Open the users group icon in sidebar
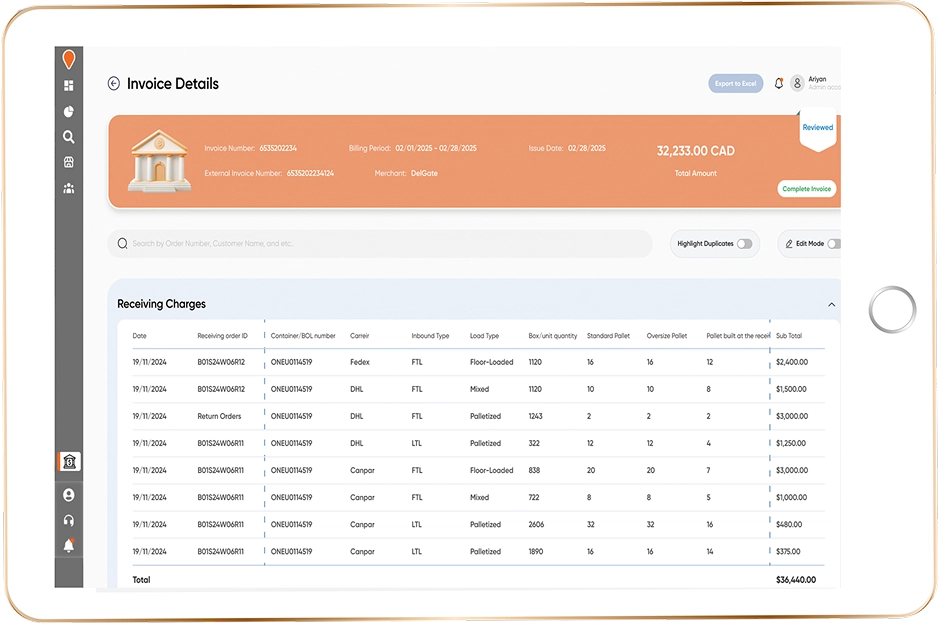The image size is (939, 624). pyautogui.click(x=69, y=188)
